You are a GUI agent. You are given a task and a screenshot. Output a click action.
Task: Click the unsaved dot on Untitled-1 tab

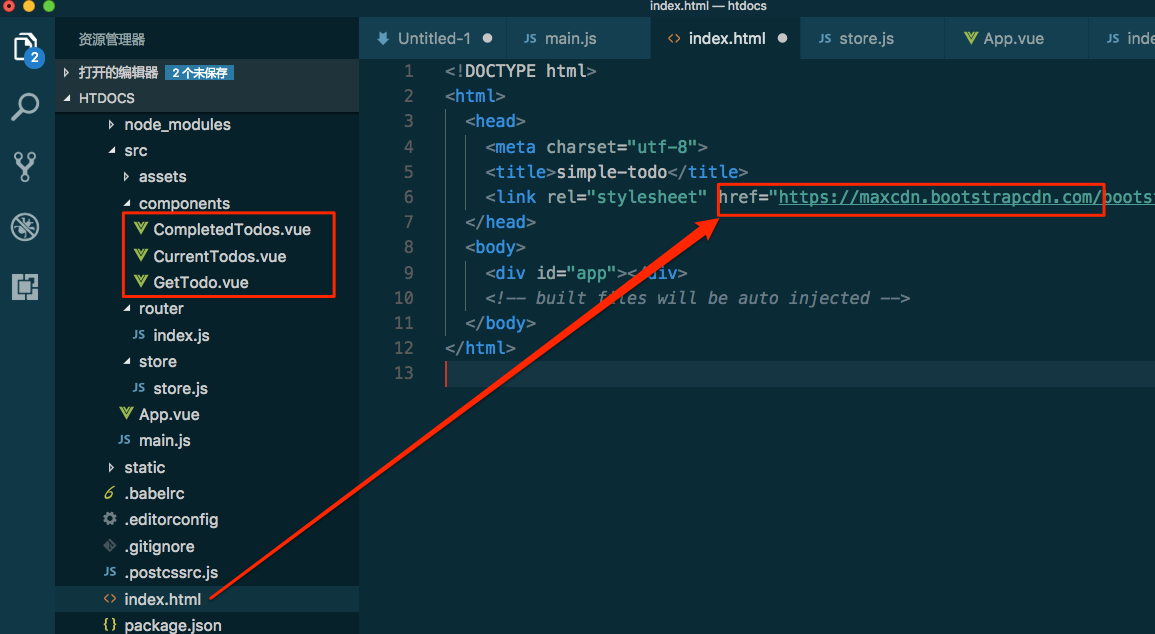click(x=488, y=38)
